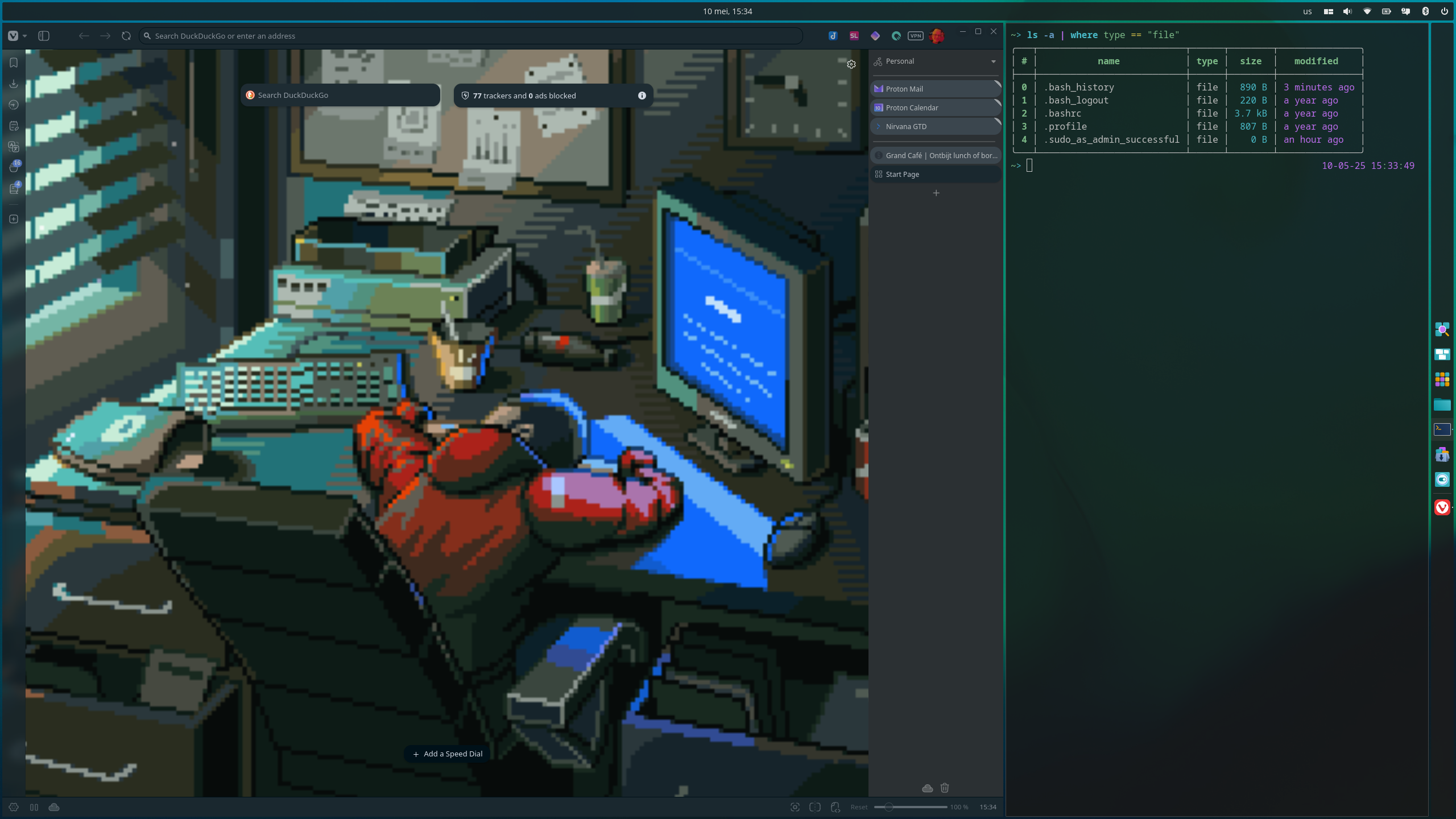Open closed tabs trash icon
This screenshot has height=819, width=1456.
(x=945, y=788)
